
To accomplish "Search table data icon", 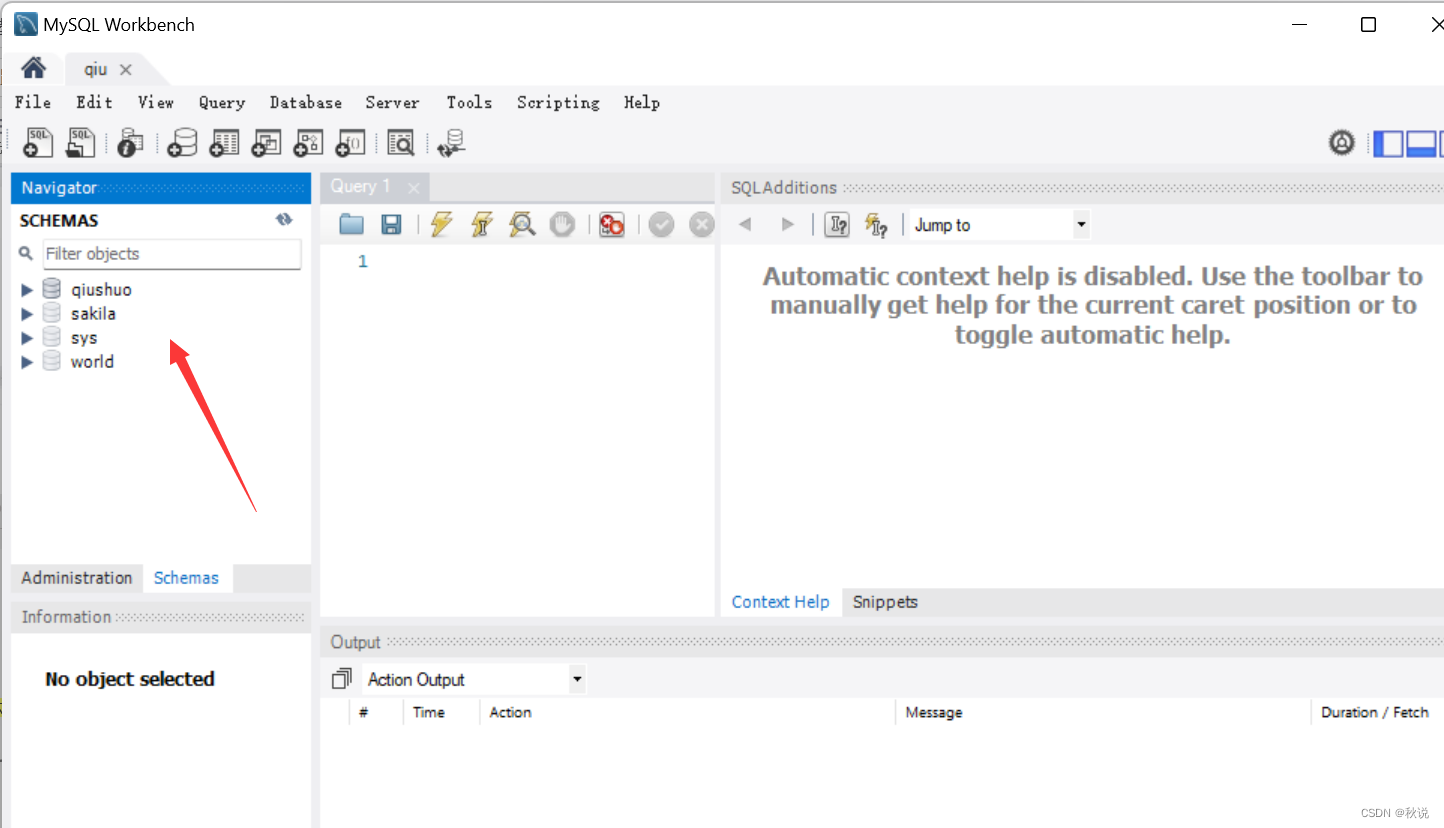I will (400, 142).
